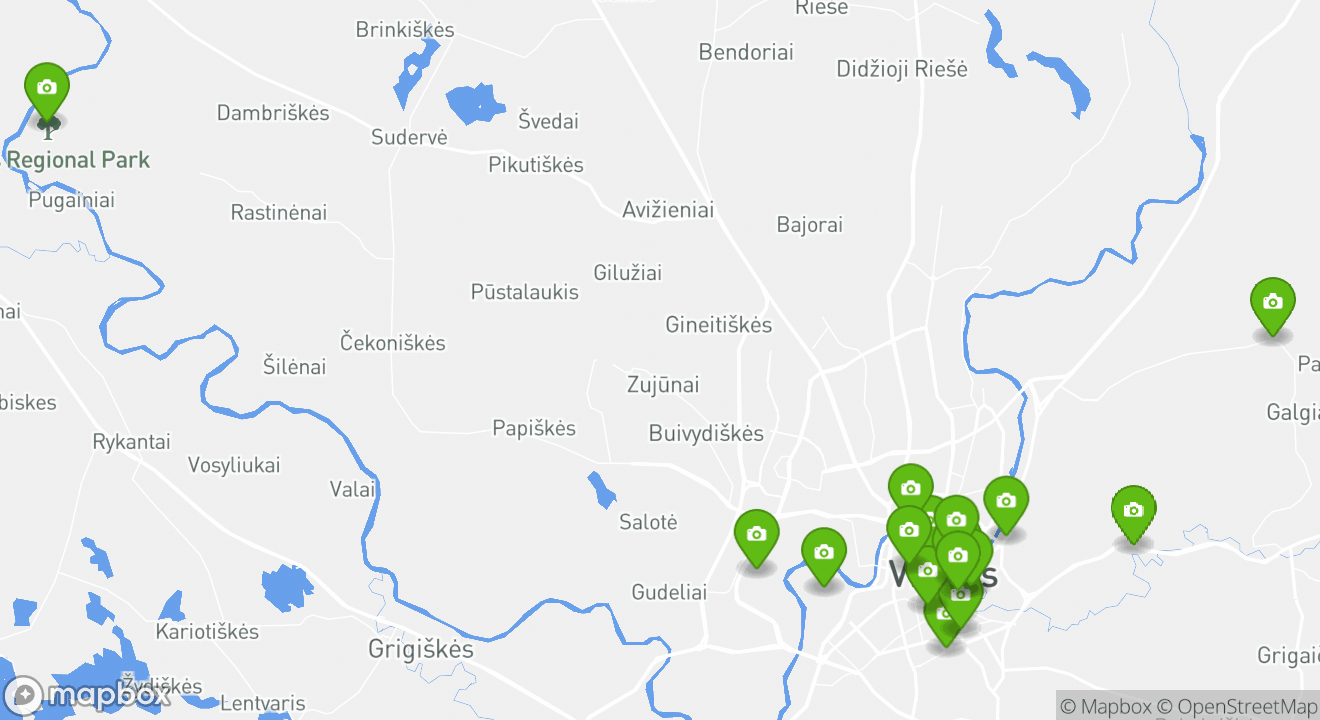Click the Lentvaris town label
1320x720 pixels.
pyautogui.click(x=262, y=703)
